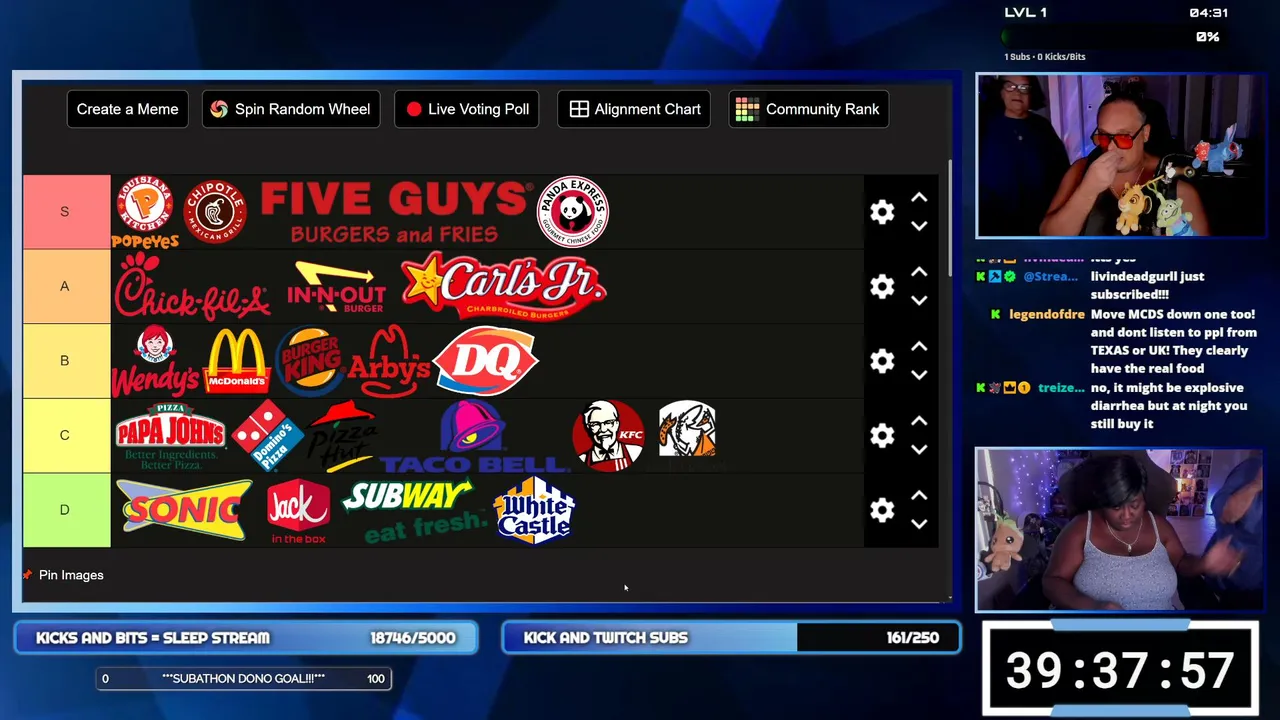Select the red S tier label
The width and height of the screenshot is (1280, 720).
[x=66, y=212]
